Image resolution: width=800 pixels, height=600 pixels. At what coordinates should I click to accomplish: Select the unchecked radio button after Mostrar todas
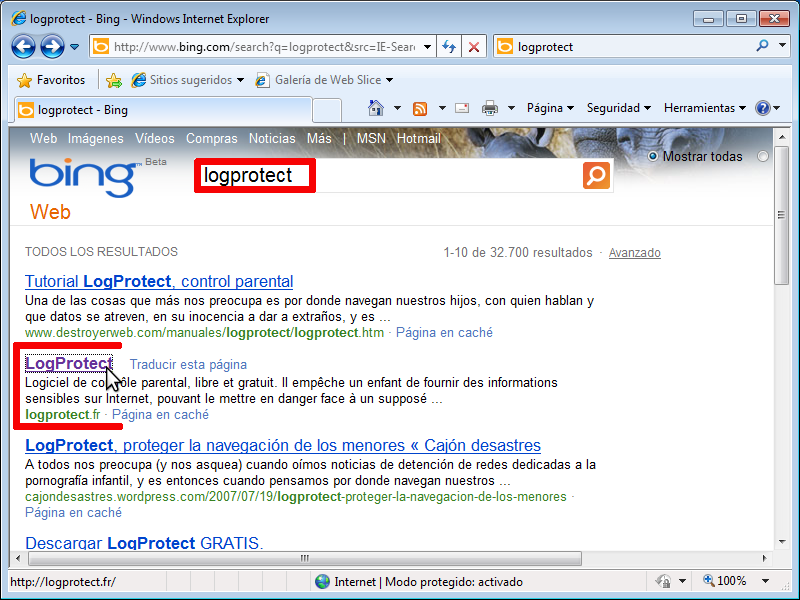click(x=763, y=156)
